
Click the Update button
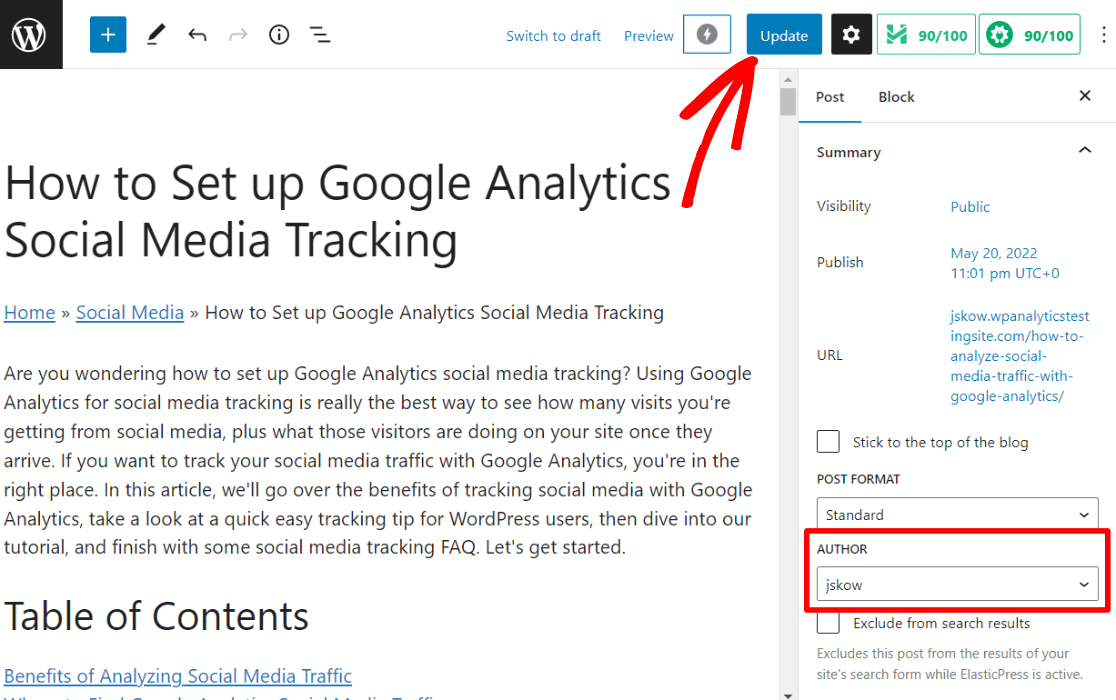[x=784, y=34]
